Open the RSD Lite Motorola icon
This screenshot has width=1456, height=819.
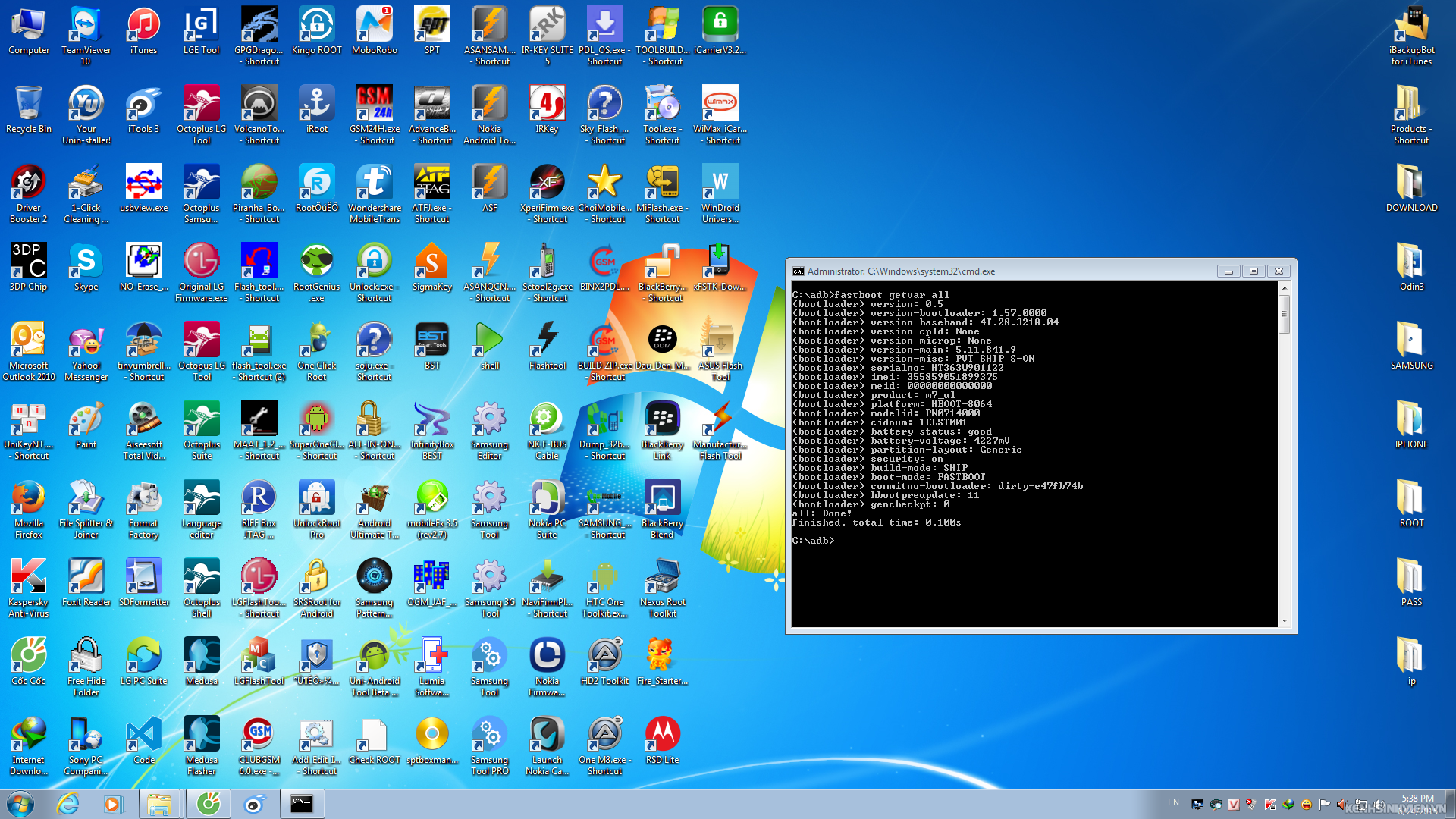point(662,740)
